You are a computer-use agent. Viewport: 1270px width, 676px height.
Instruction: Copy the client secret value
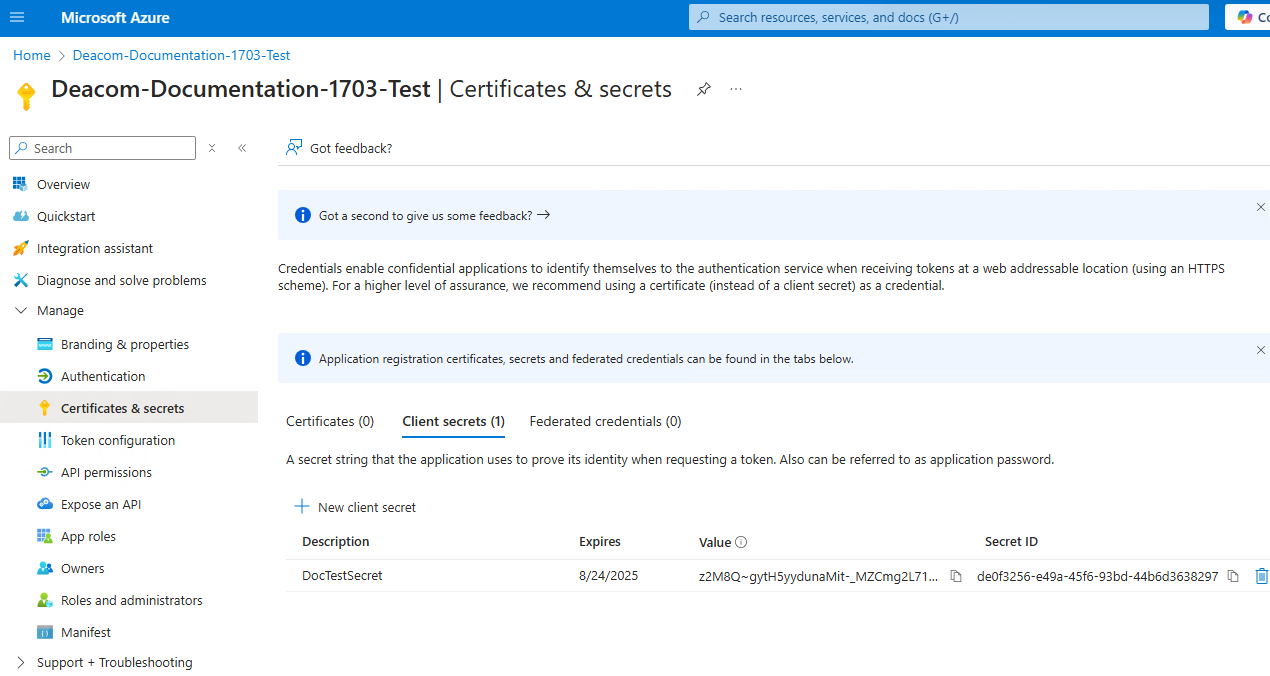coord(956,576)
